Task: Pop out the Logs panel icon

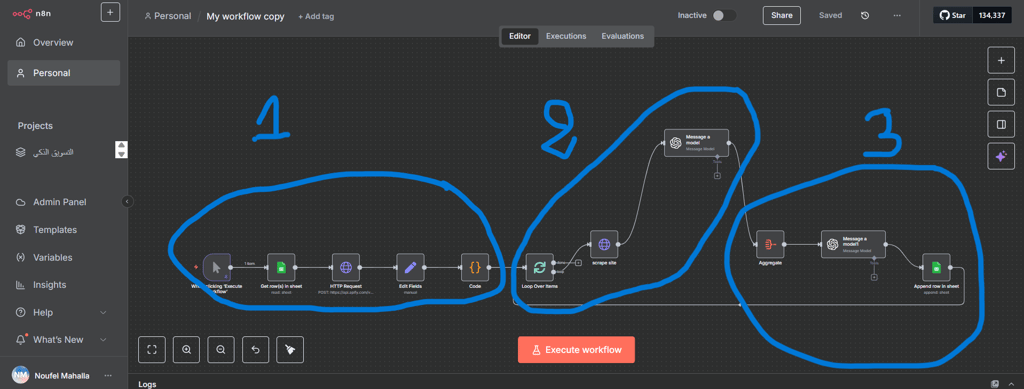Action: [995, 384]
